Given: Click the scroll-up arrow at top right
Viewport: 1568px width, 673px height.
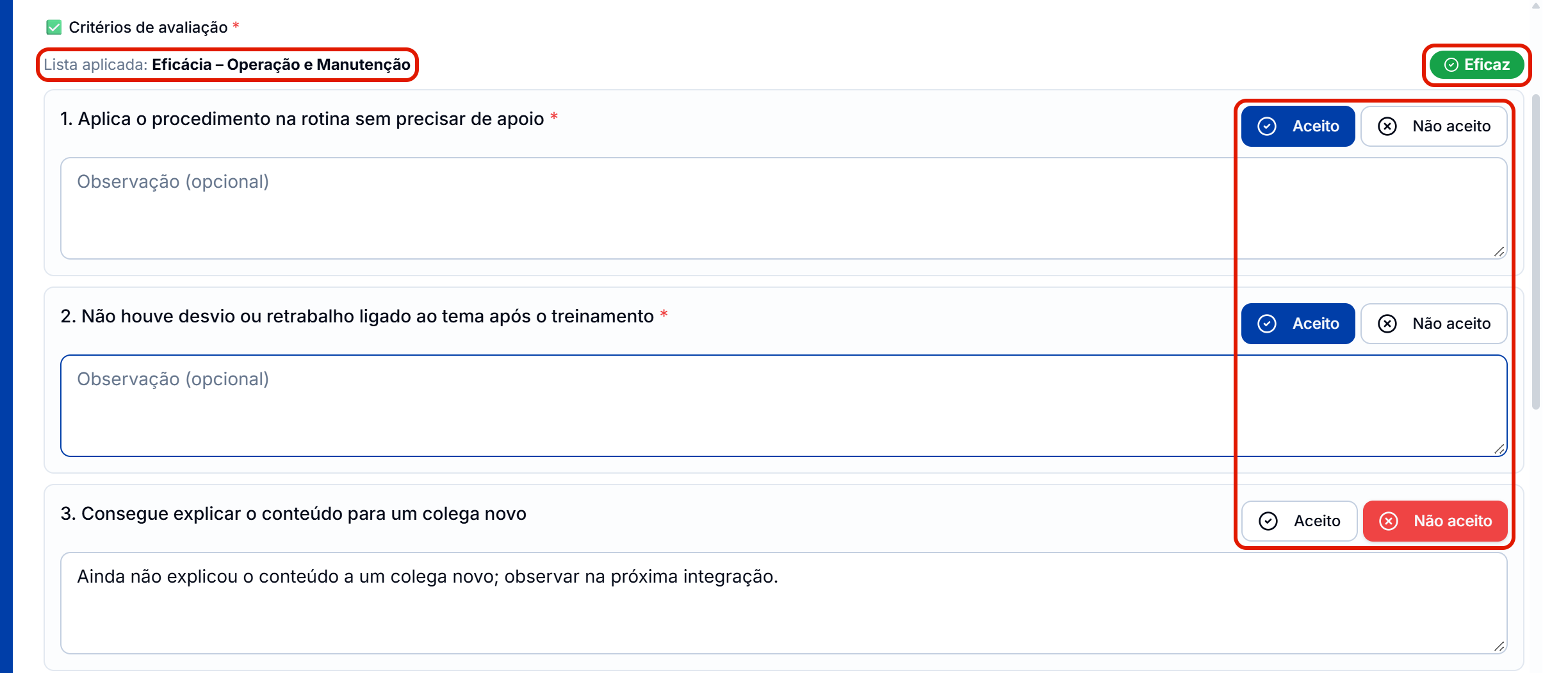Looking at the screenshot, I should (x=1535, y=6).
